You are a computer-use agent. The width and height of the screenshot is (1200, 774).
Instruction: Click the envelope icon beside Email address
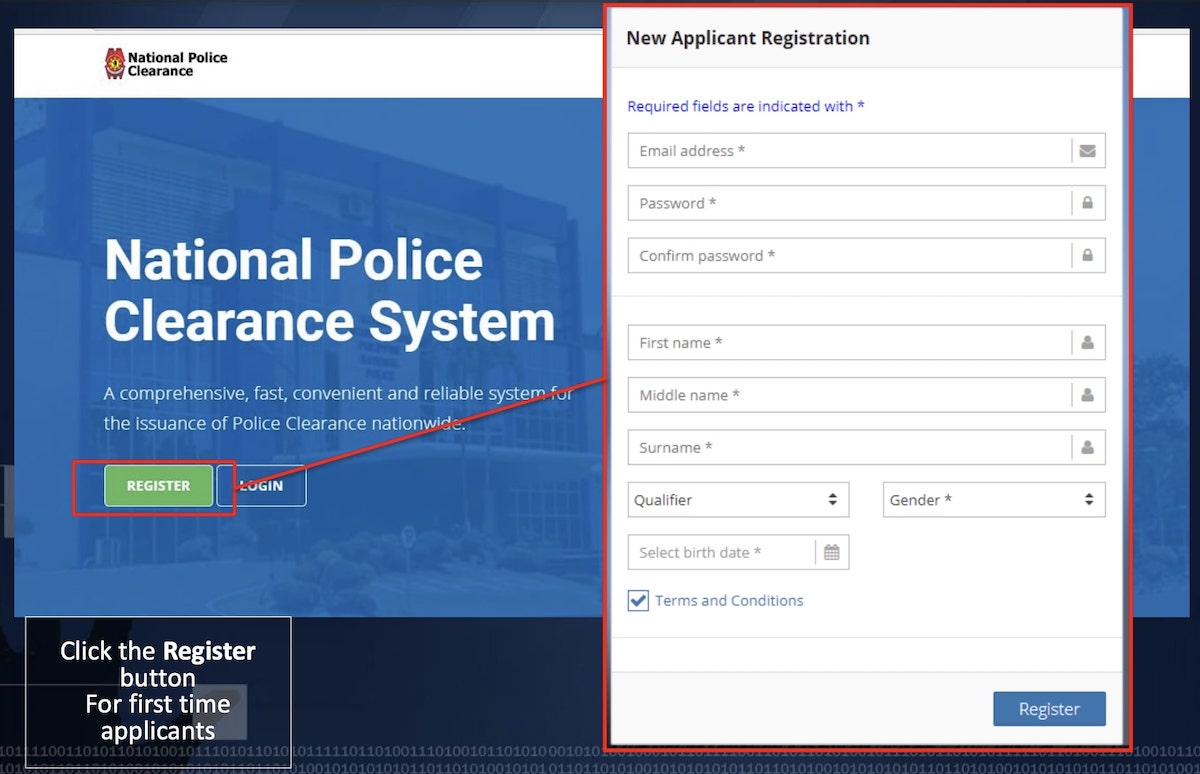pos(1088,151)
